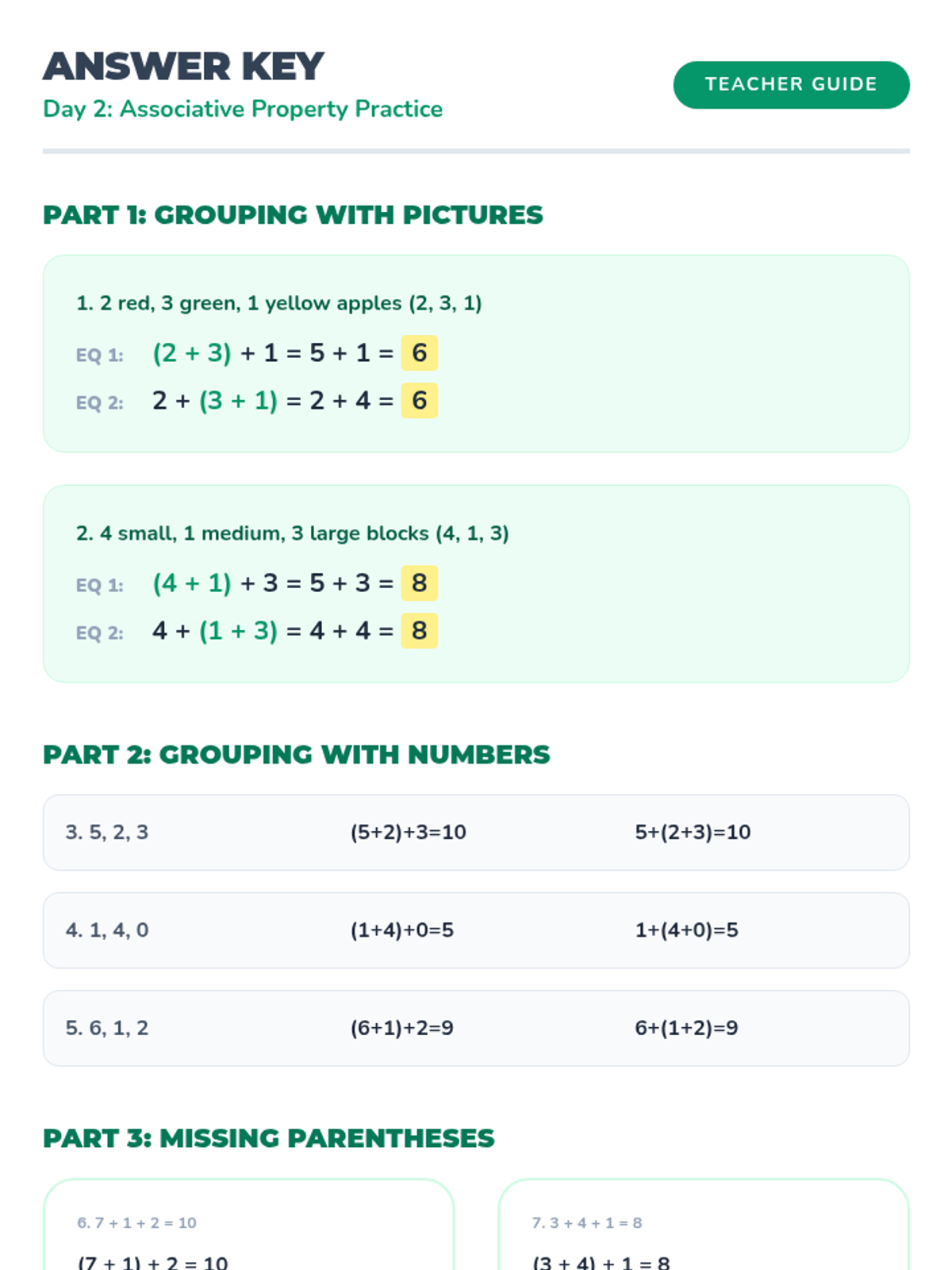The height and width of the screenshot is (1270, 952).
Task: Click the highlighted 8 in blocks EQ 2
Action: (x=419, y=630)
